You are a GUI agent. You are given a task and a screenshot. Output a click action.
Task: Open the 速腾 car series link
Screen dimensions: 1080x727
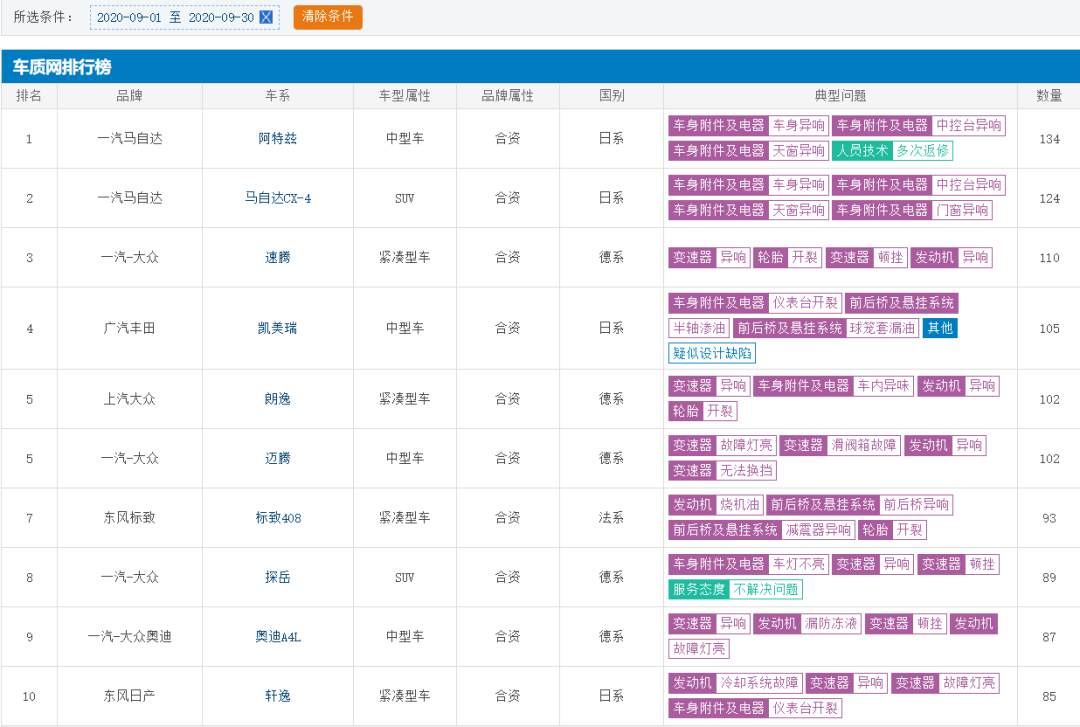(x=278, y=257)
